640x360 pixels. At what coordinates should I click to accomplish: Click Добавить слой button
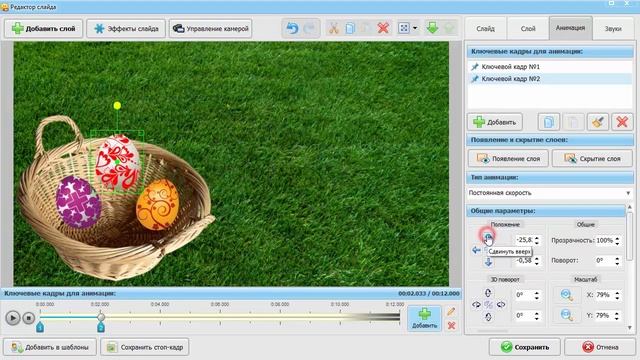[44, 29]
